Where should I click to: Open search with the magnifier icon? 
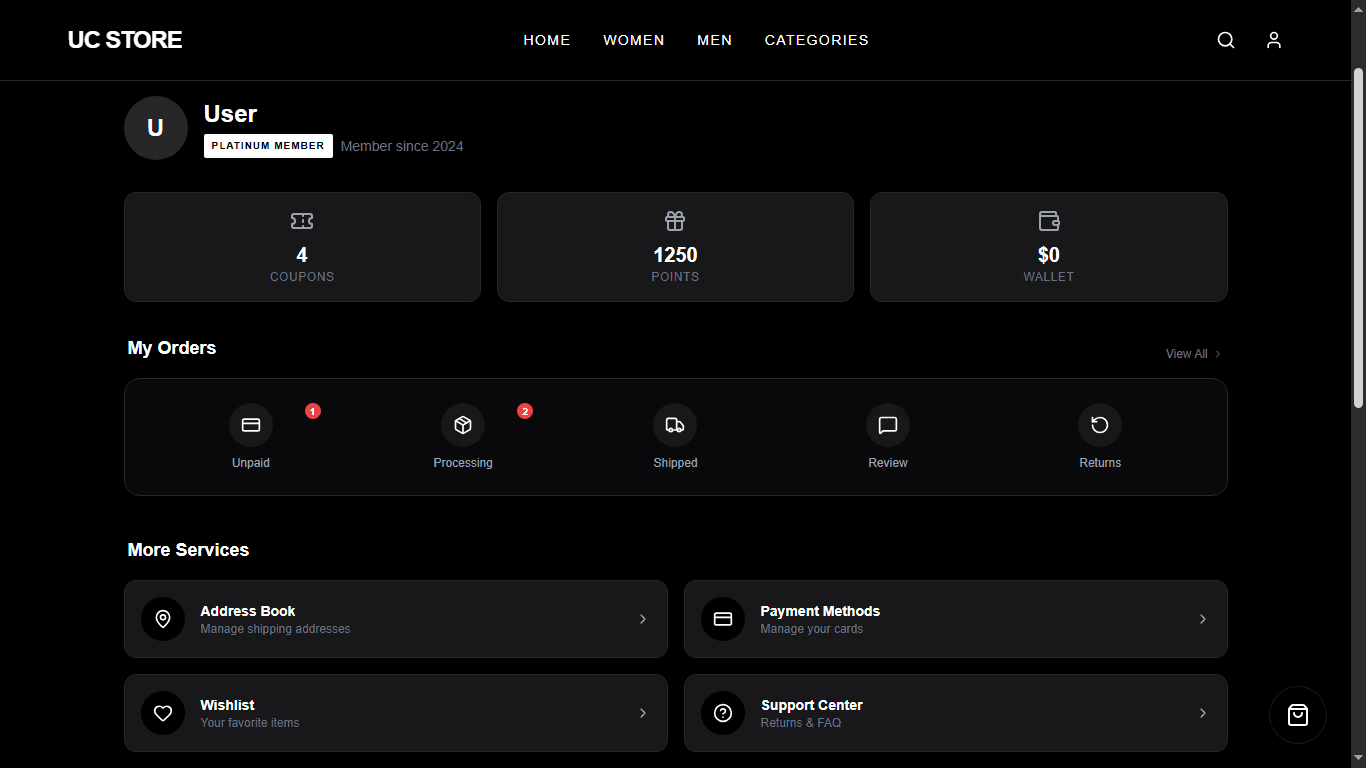tap(1226, 40)
